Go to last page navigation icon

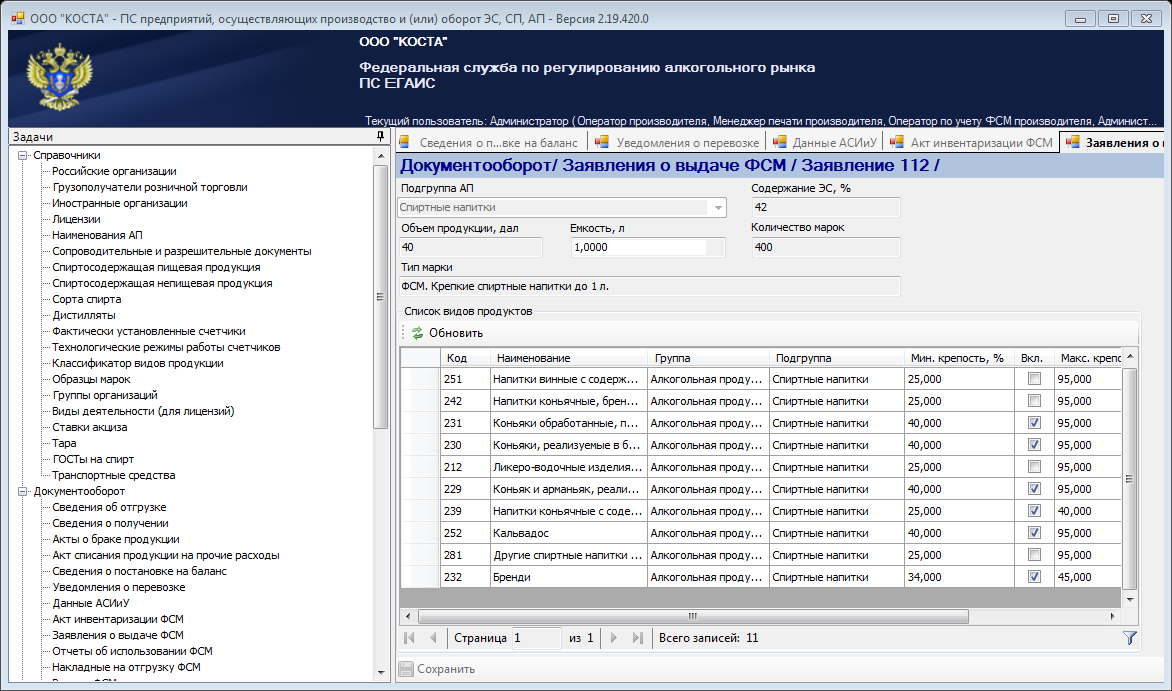pyautogui.click(x=638, y=638)
